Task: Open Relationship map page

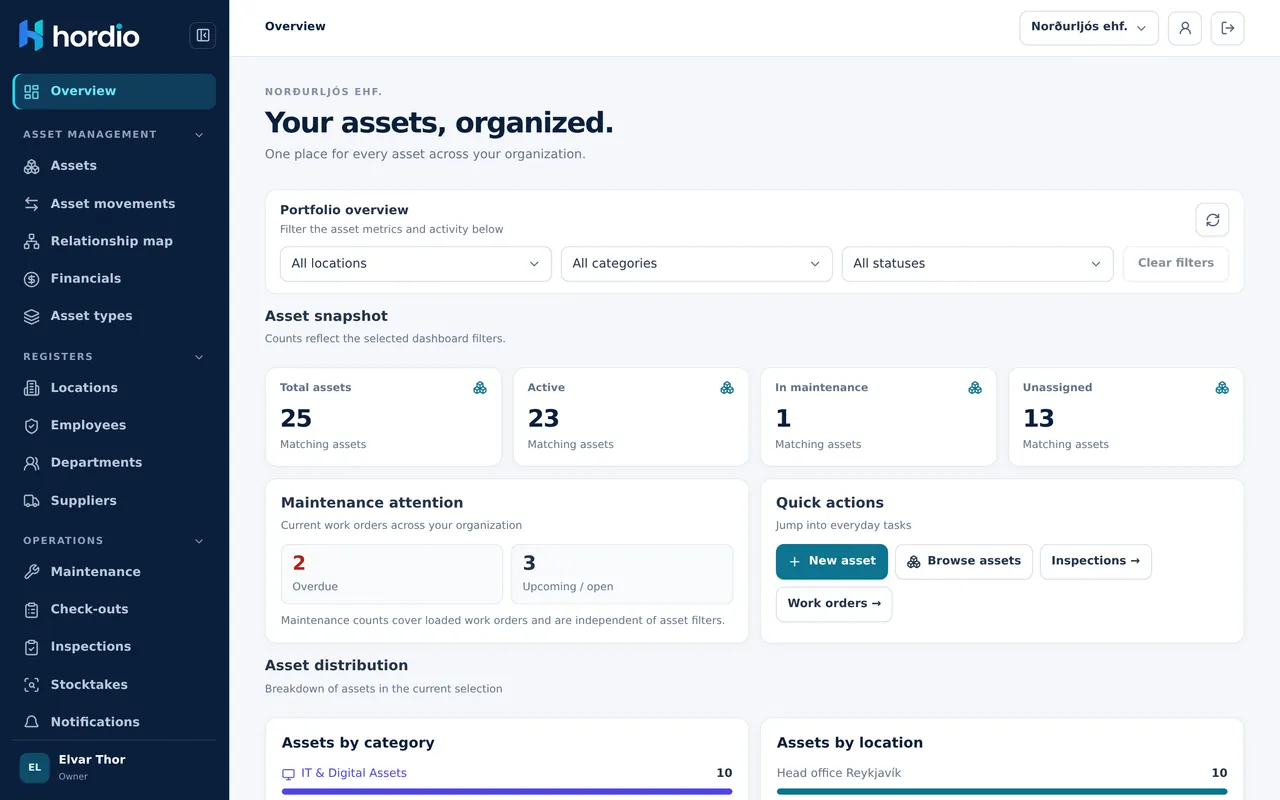Action: click(114, 241)
